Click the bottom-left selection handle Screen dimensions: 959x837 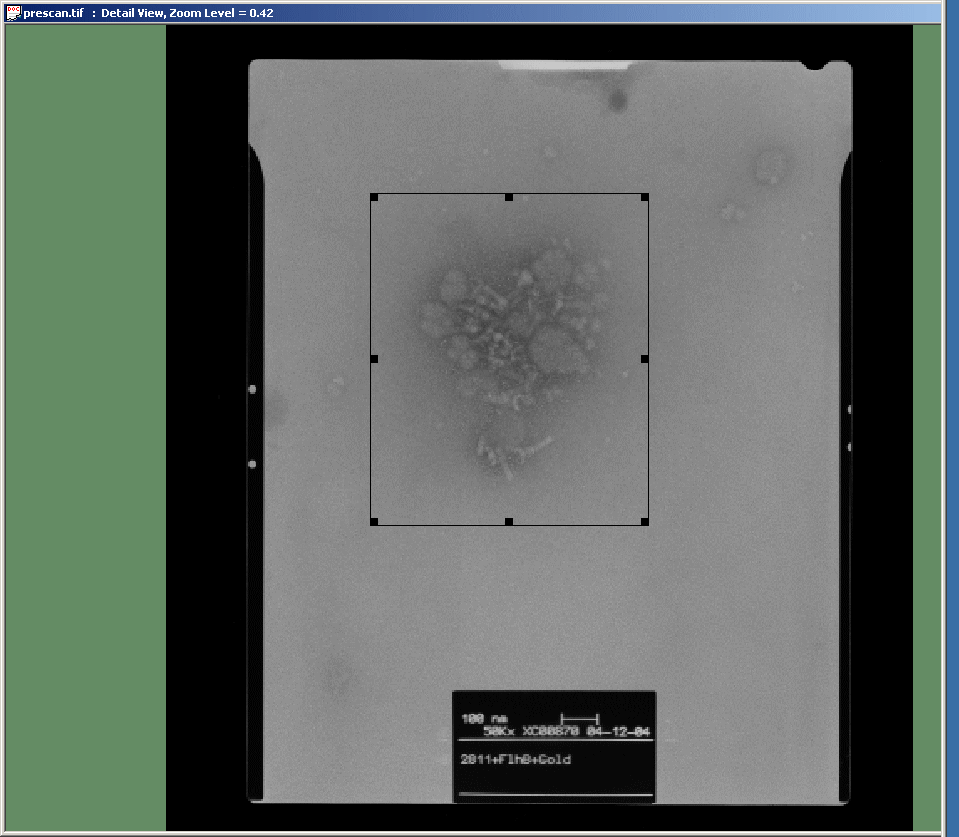(374, 521)
